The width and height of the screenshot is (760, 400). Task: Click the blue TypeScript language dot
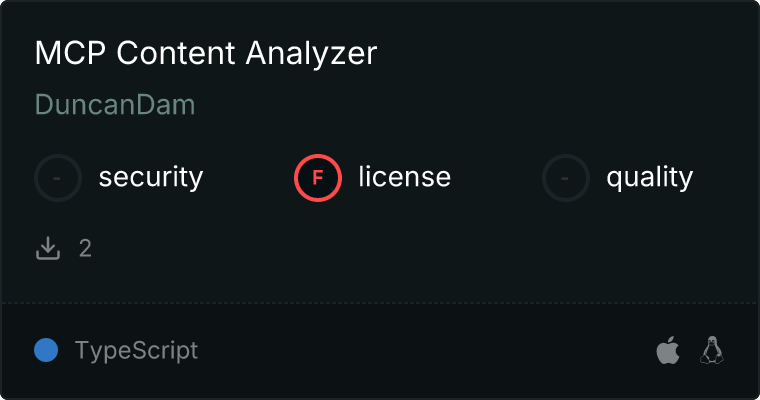click(46, 350)
